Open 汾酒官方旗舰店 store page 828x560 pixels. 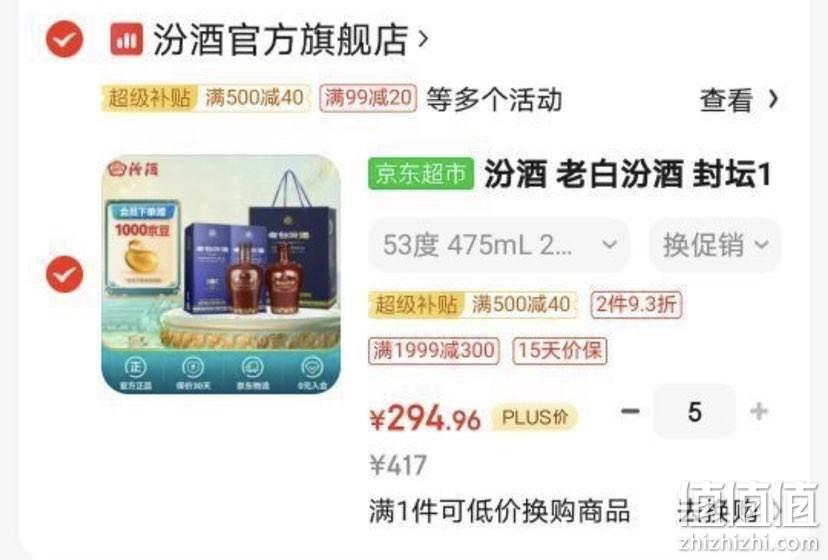(280, 40)
